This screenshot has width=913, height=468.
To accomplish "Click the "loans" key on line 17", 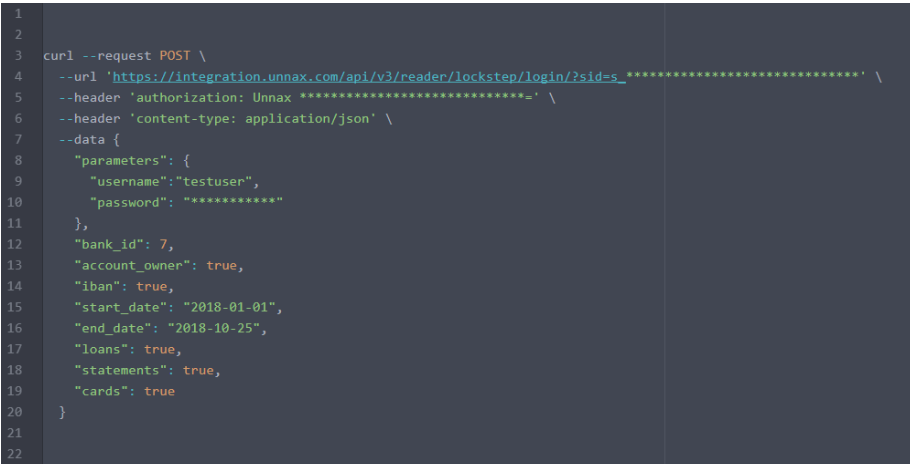I will (x=101, y=349).
